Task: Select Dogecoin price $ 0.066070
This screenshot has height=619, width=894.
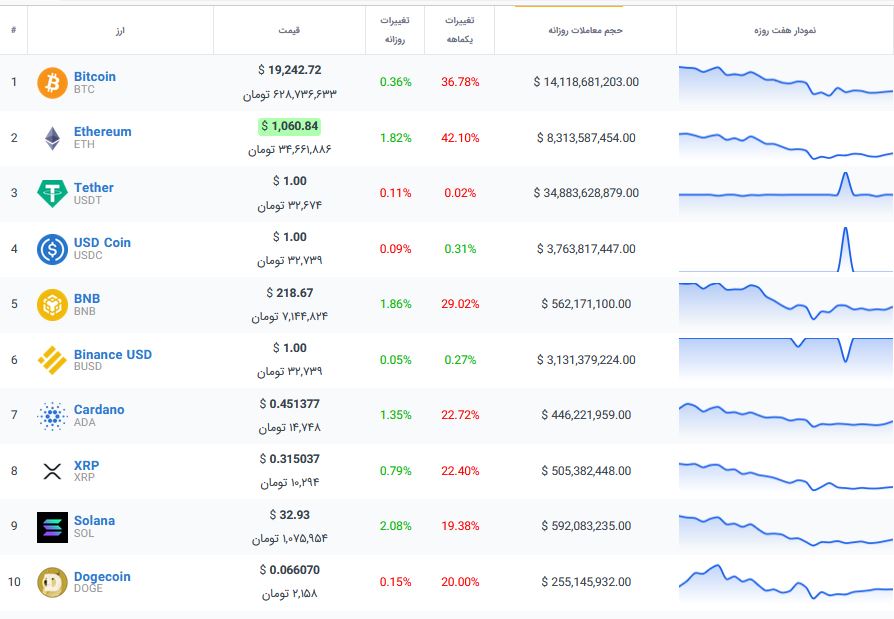Action: coord(290,570)
